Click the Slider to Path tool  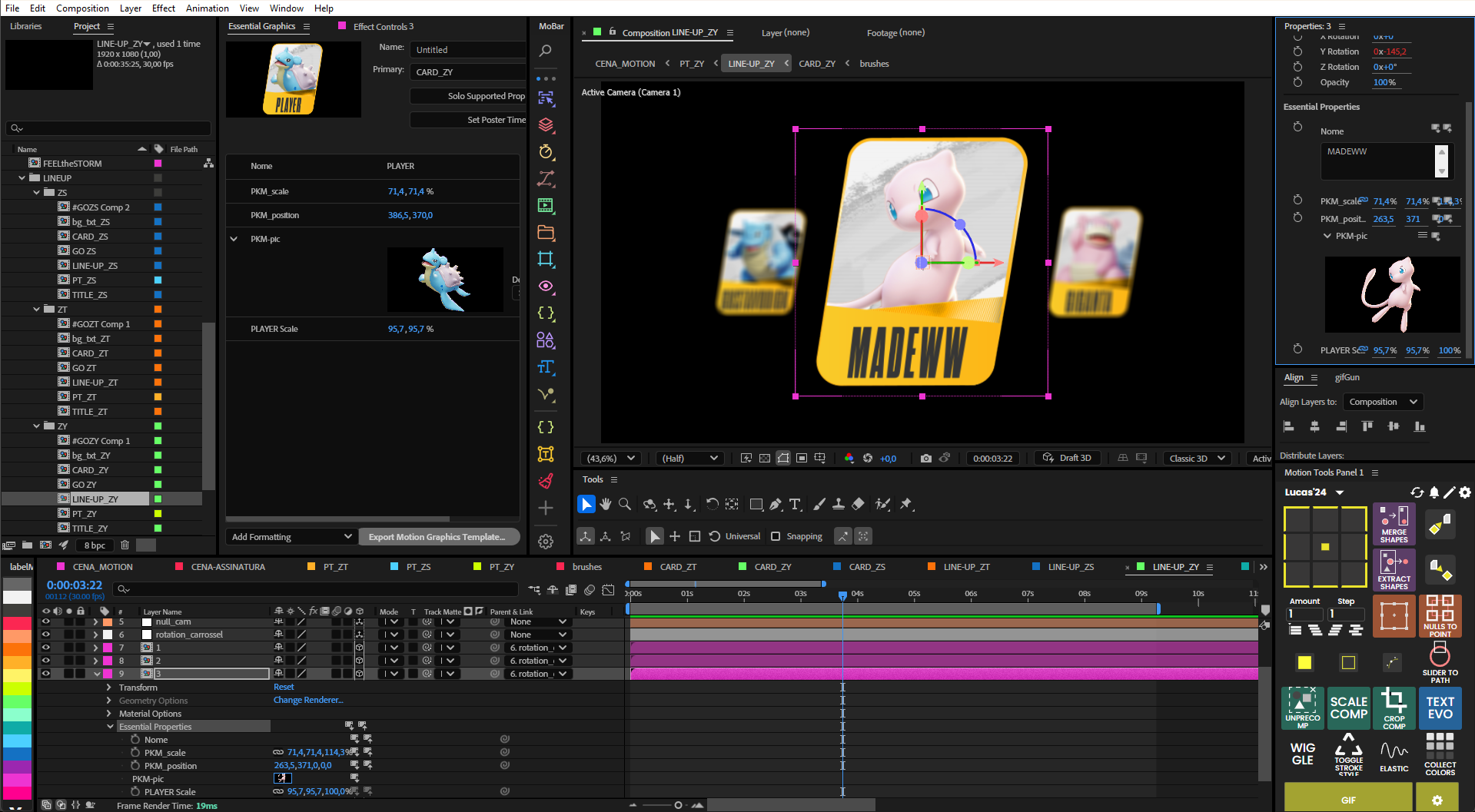point(1440,662)
